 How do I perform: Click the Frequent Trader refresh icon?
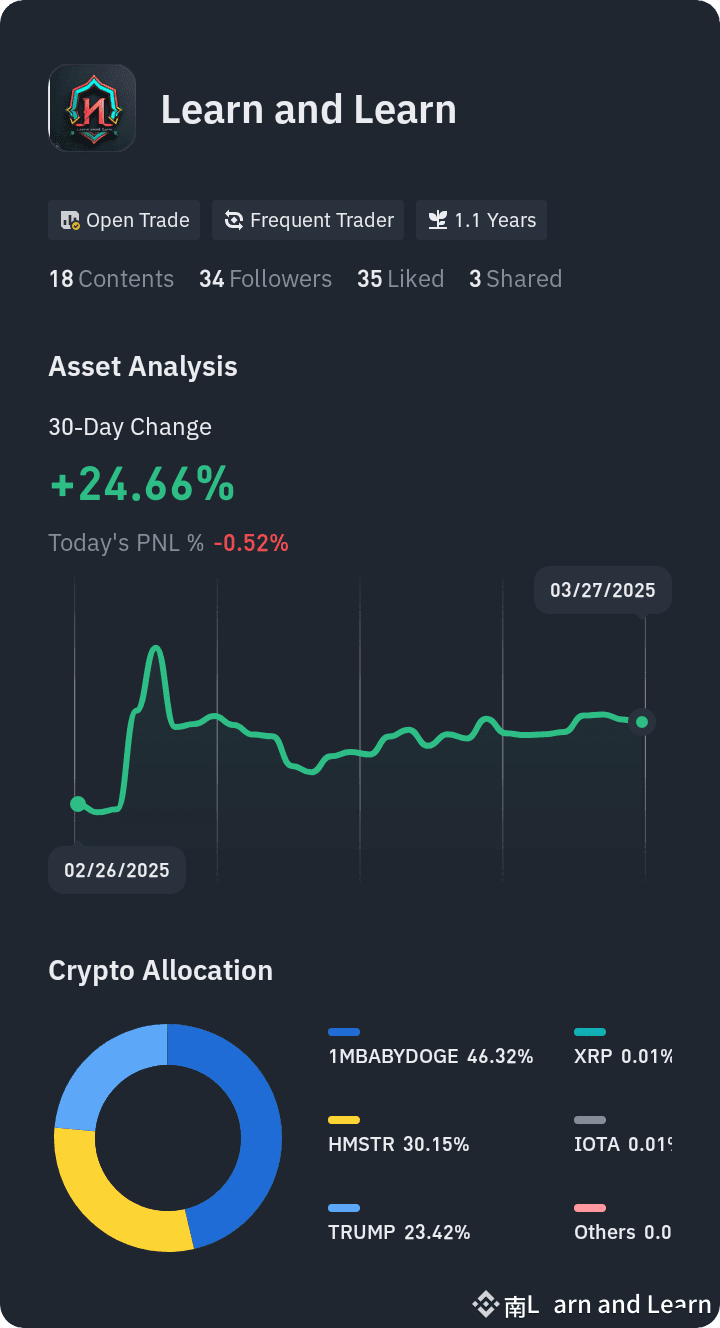(234, 221)
